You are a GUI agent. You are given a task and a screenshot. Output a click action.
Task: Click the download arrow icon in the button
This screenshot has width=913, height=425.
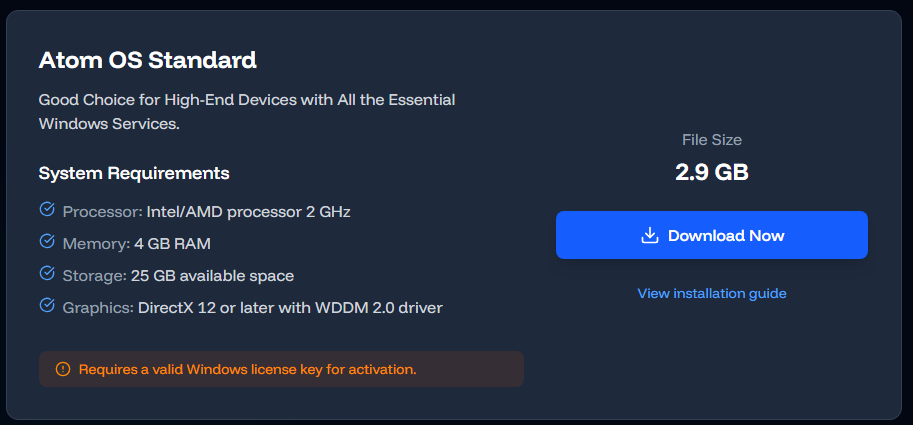(x=649, y=235)
